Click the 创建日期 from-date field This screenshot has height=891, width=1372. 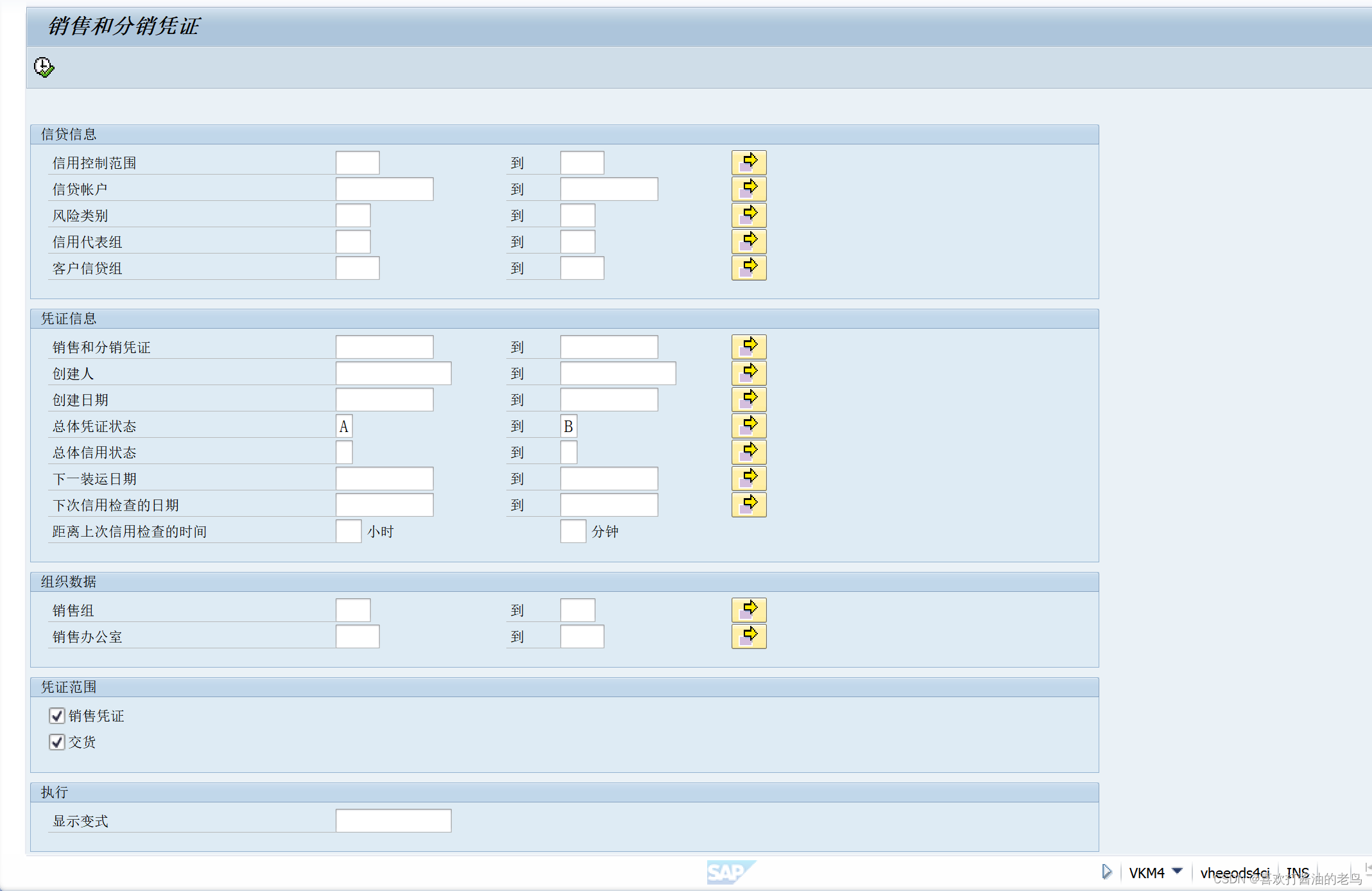click(x=384, y=400)
